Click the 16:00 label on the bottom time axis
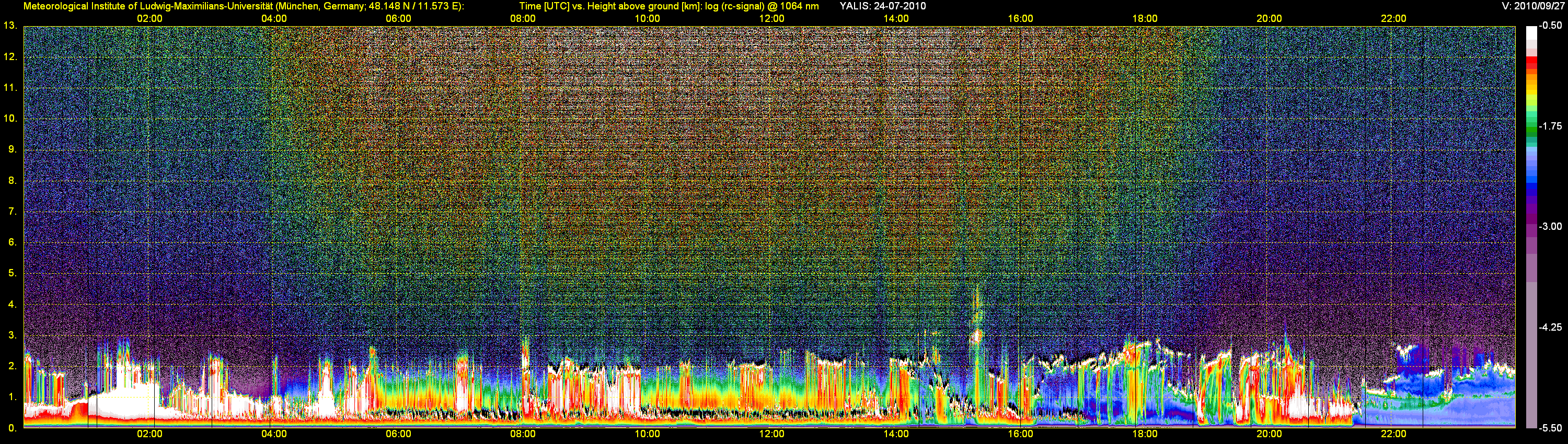Image resolution: width=1568 pixels, height=444 pixels. pos(1020,434)
